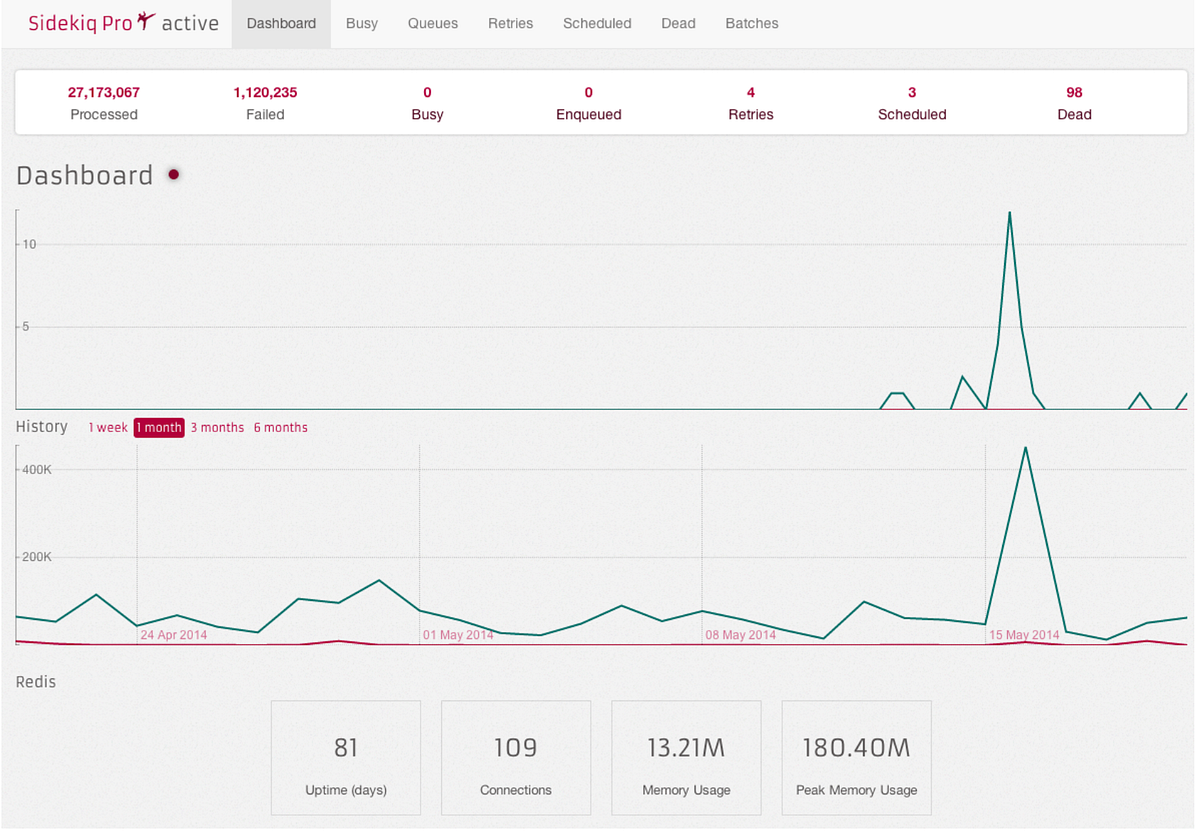Select the 6 months history range
1200x840 pixels.
click(281, 427)
